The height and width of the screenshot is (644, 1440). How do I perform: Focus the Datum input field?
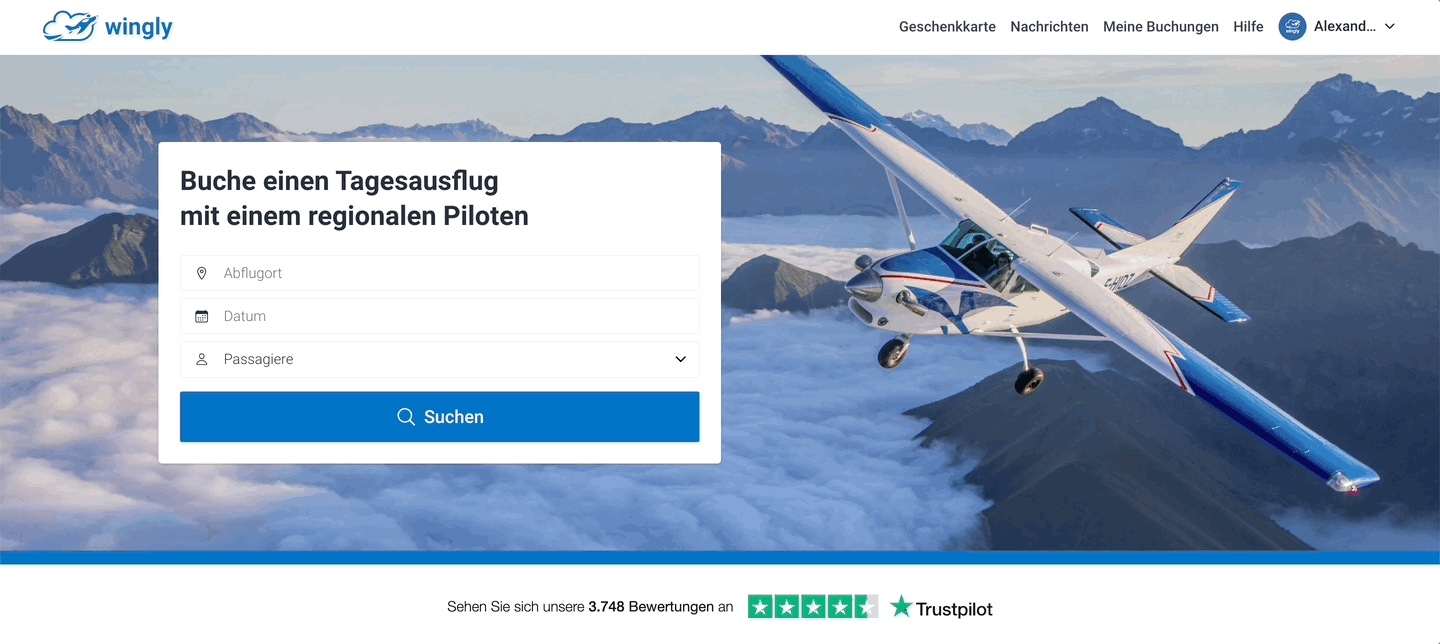tap(440, 316)
